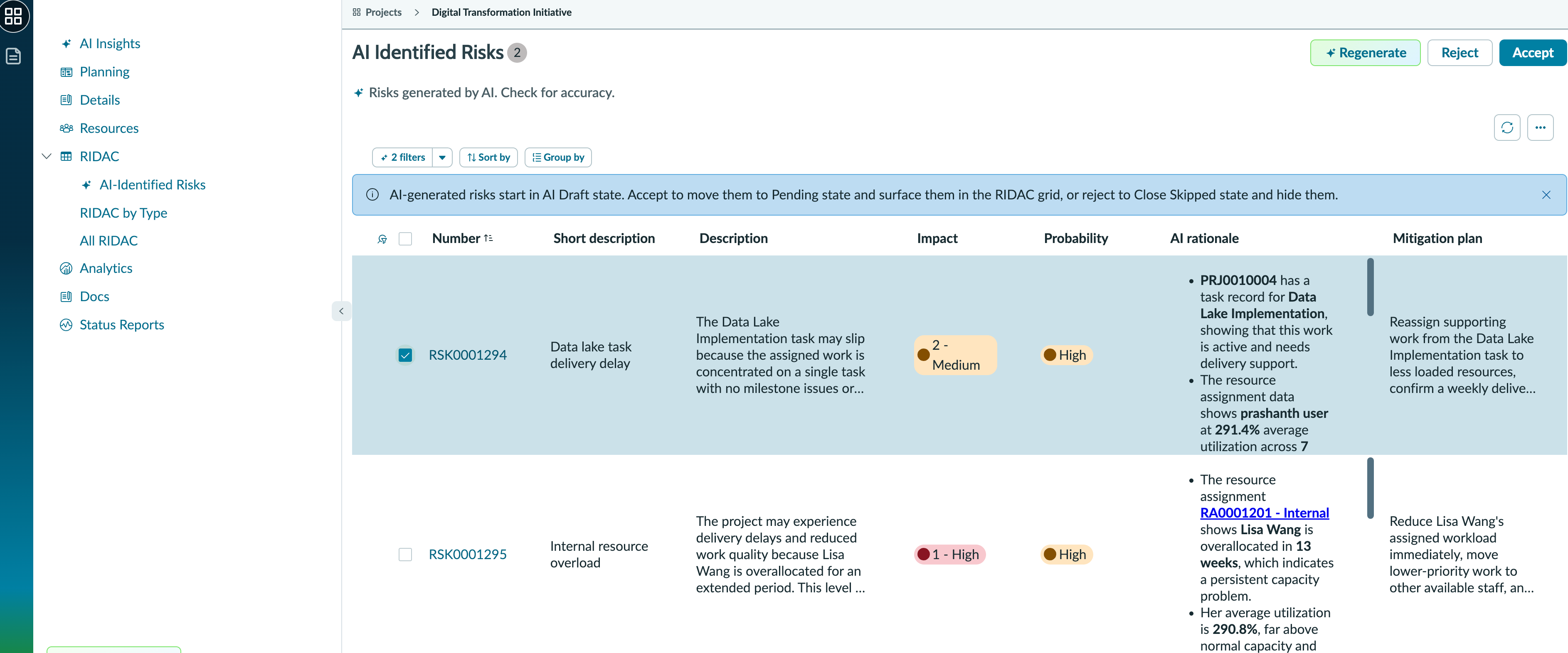Click the Projects breadcrumb link
This screenshot has width=1568, height=653.
tap(383, 12)
